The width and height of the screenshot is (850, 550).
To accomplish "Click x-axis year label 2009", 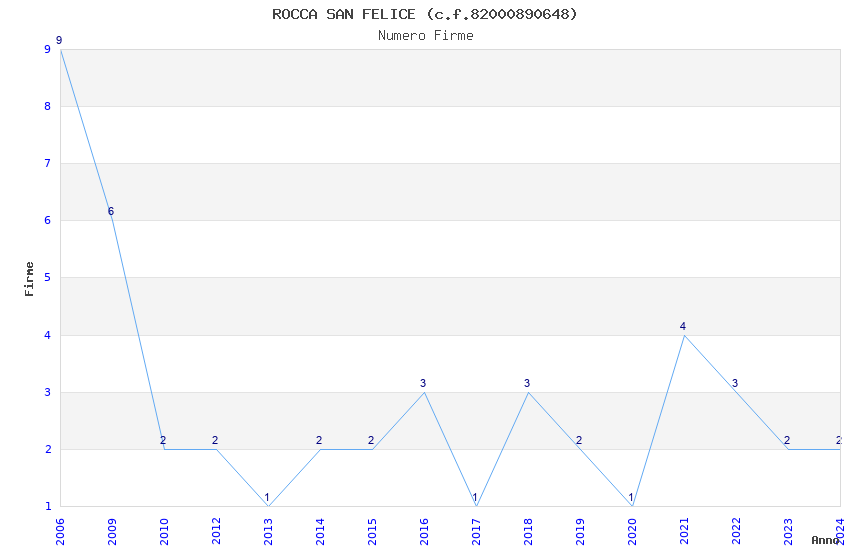I will 112,531.
